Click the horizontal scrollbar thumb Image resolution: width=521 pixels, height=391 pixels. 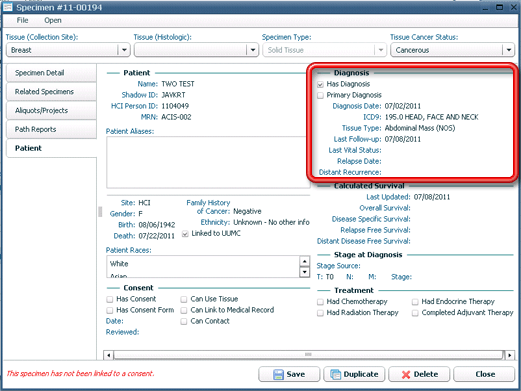coord(308,355)
